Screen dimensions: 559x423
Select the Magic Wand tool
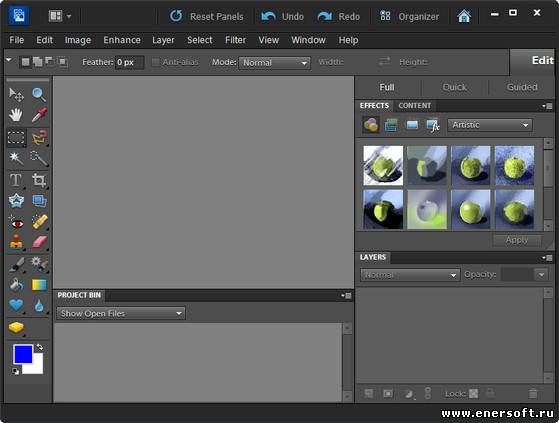tap(15, 158)
